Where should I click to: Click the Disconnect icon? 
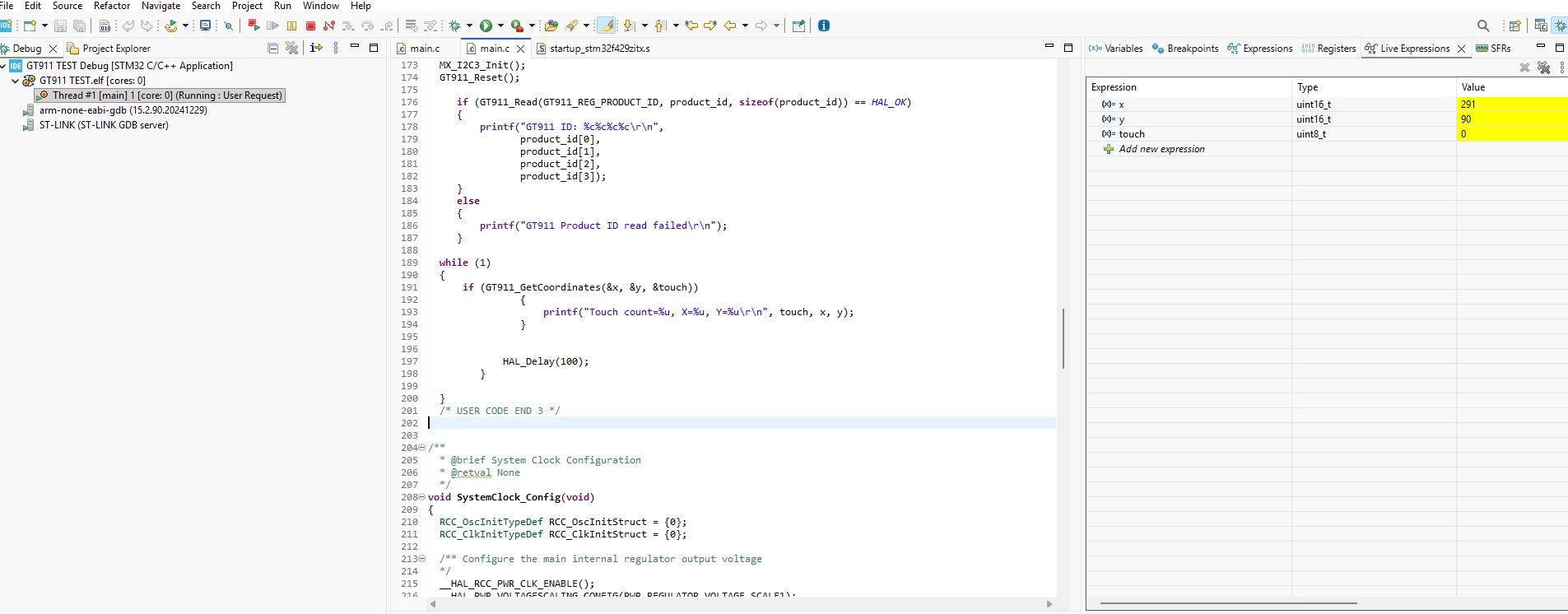click(x=329, y=26)
